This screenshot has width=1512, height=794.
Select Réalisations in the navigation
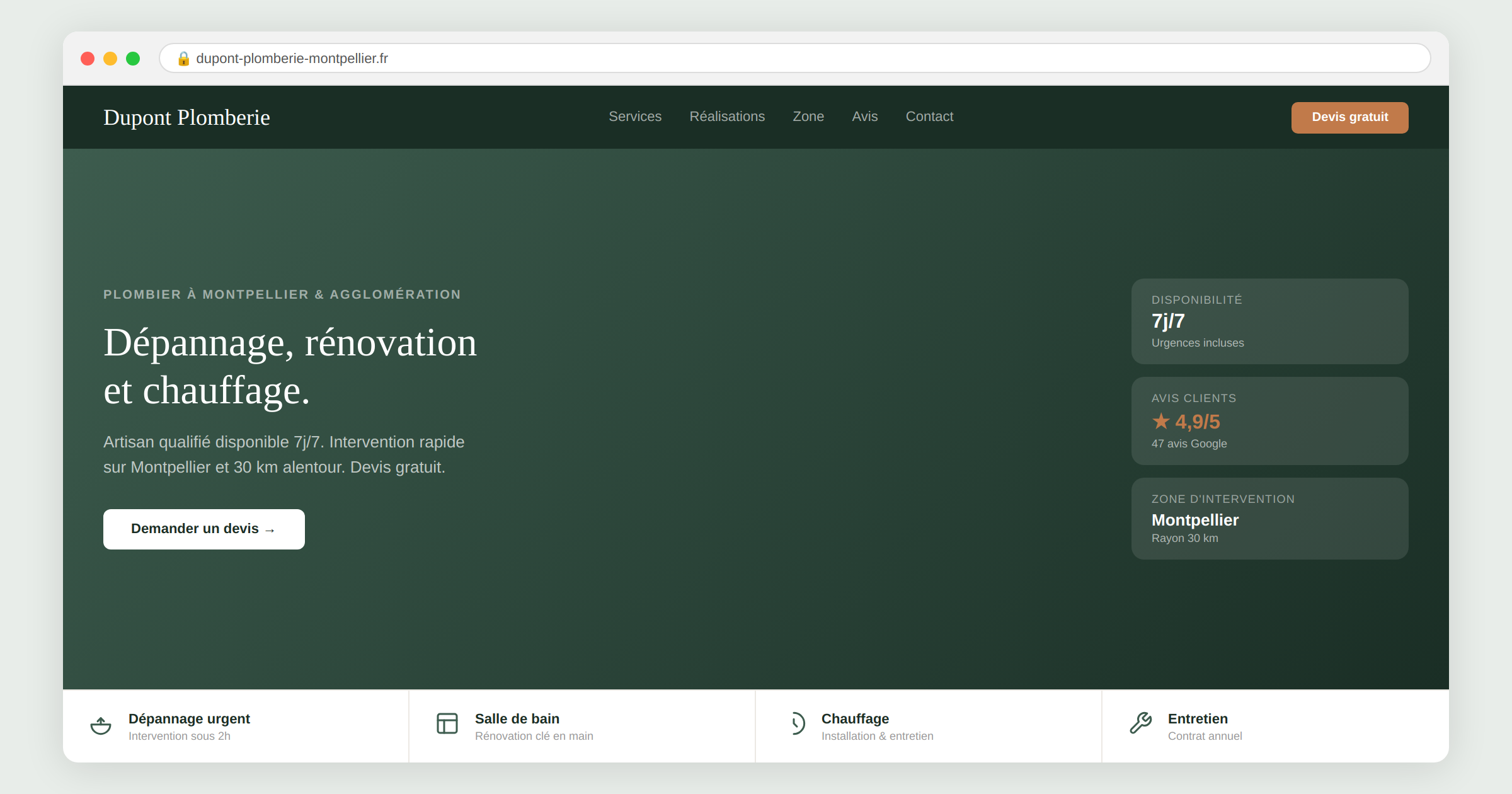click(x=727, y=117)
